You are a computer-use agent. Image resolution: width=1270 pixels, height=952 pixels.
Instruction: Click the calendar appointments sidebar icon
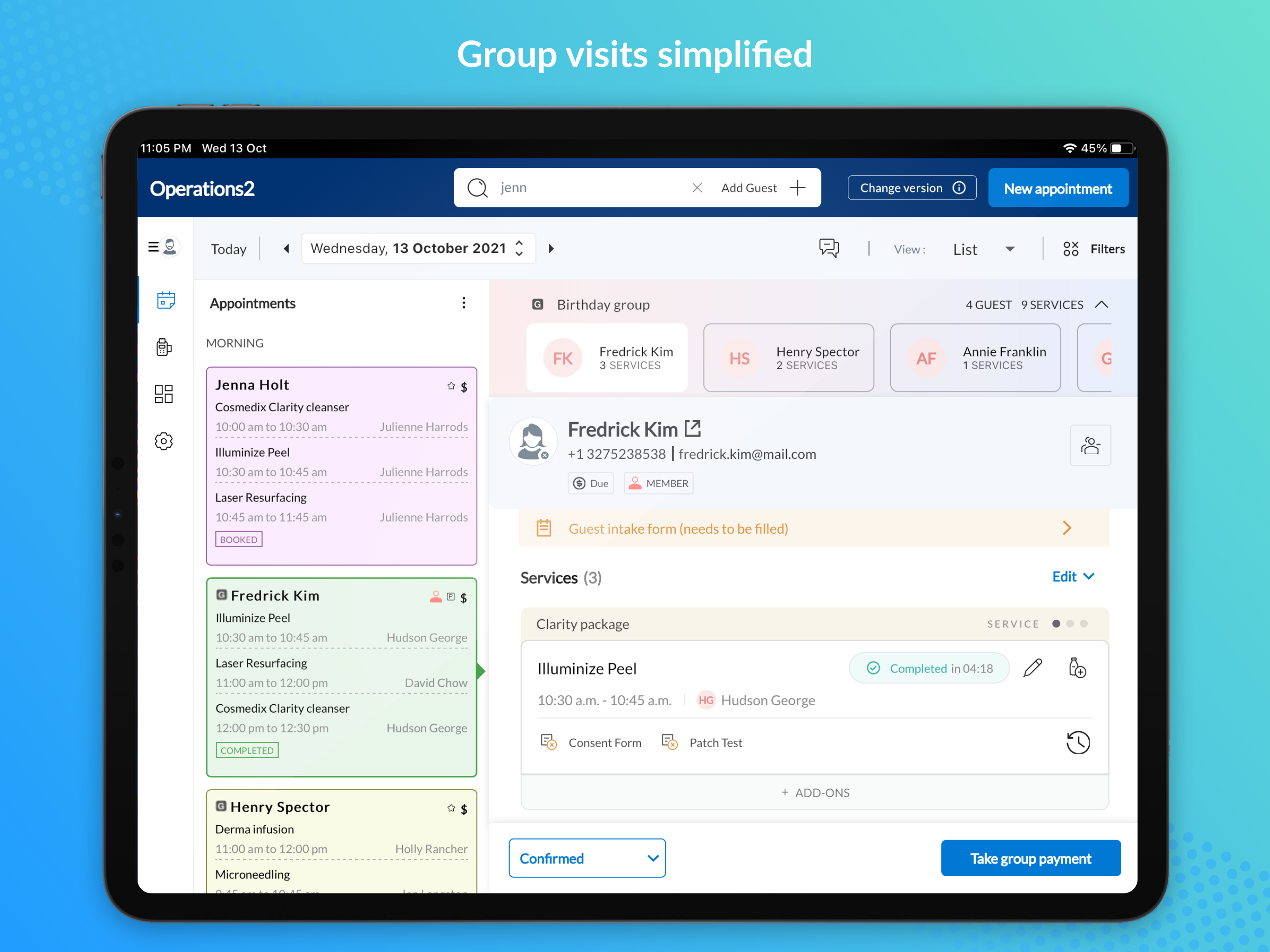pyautogui.click(x=165, y=300)
